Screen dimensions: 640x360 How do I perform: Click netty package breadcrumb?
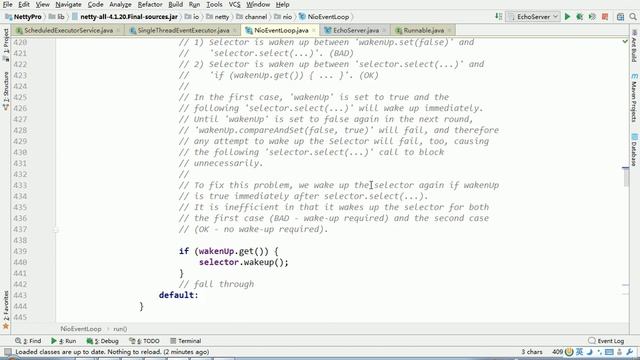point(218,17)
